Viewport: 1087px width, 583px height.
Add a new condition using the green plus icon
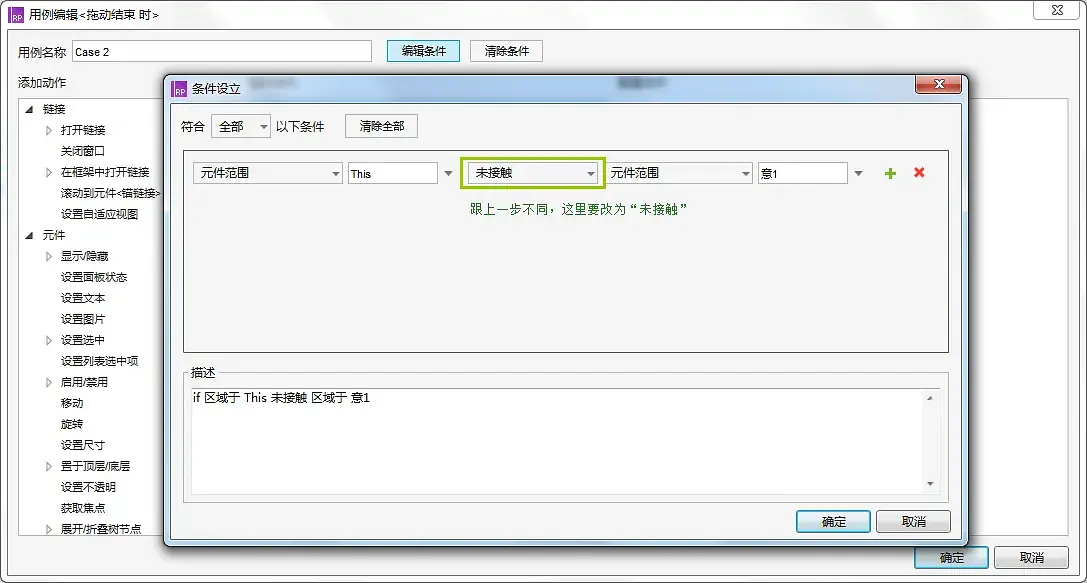(890, 172)
